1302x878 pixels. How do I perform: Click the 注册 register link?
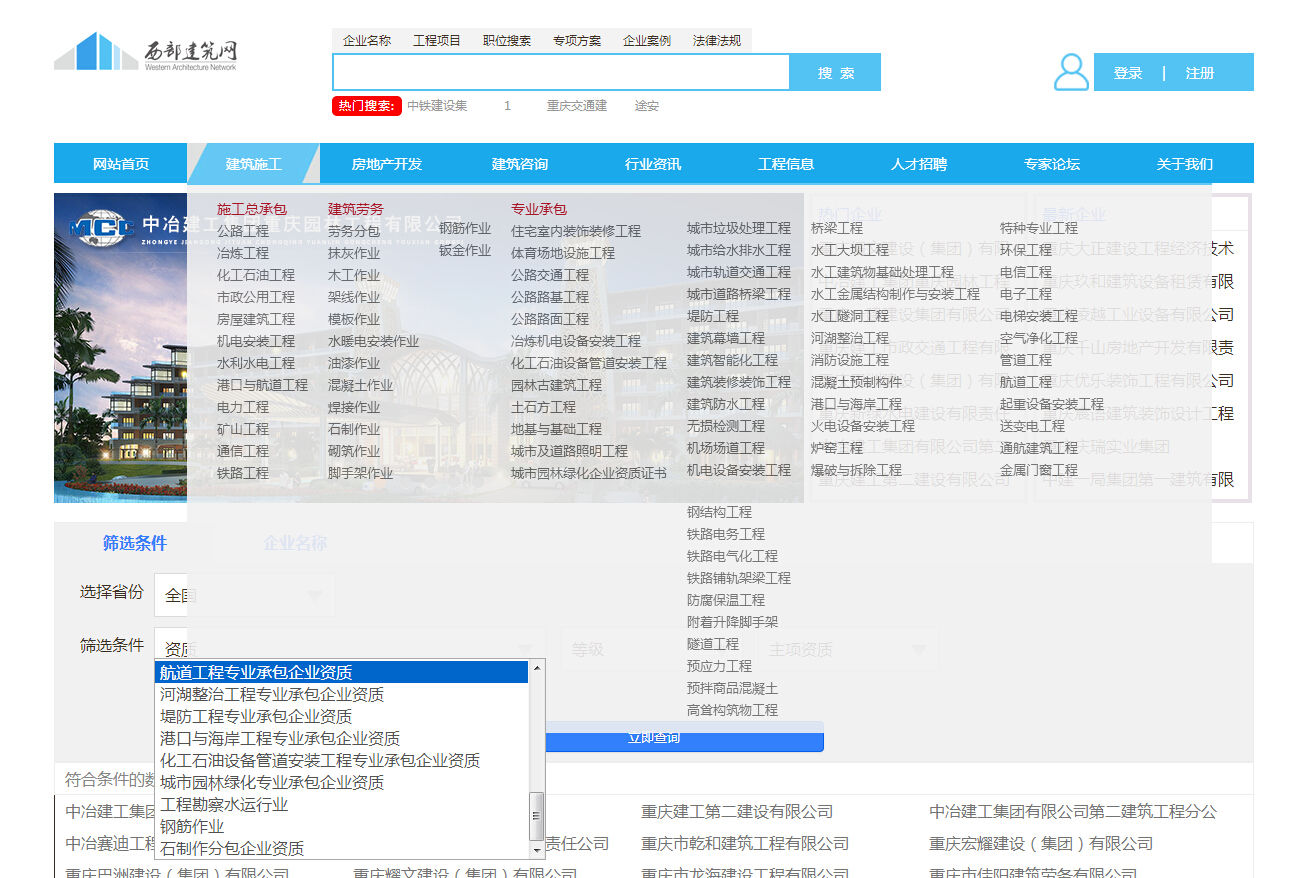[x=1200, y=73]
